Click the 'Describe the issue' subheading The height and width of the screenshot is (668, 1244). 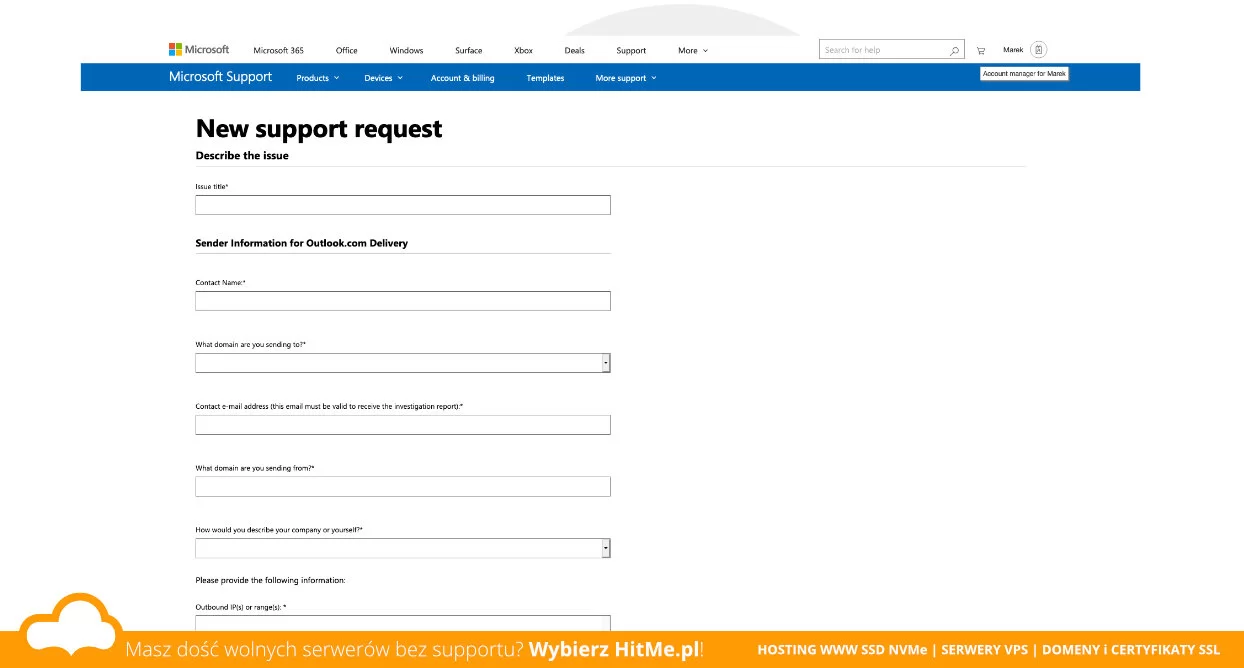[x=242, y=156]
